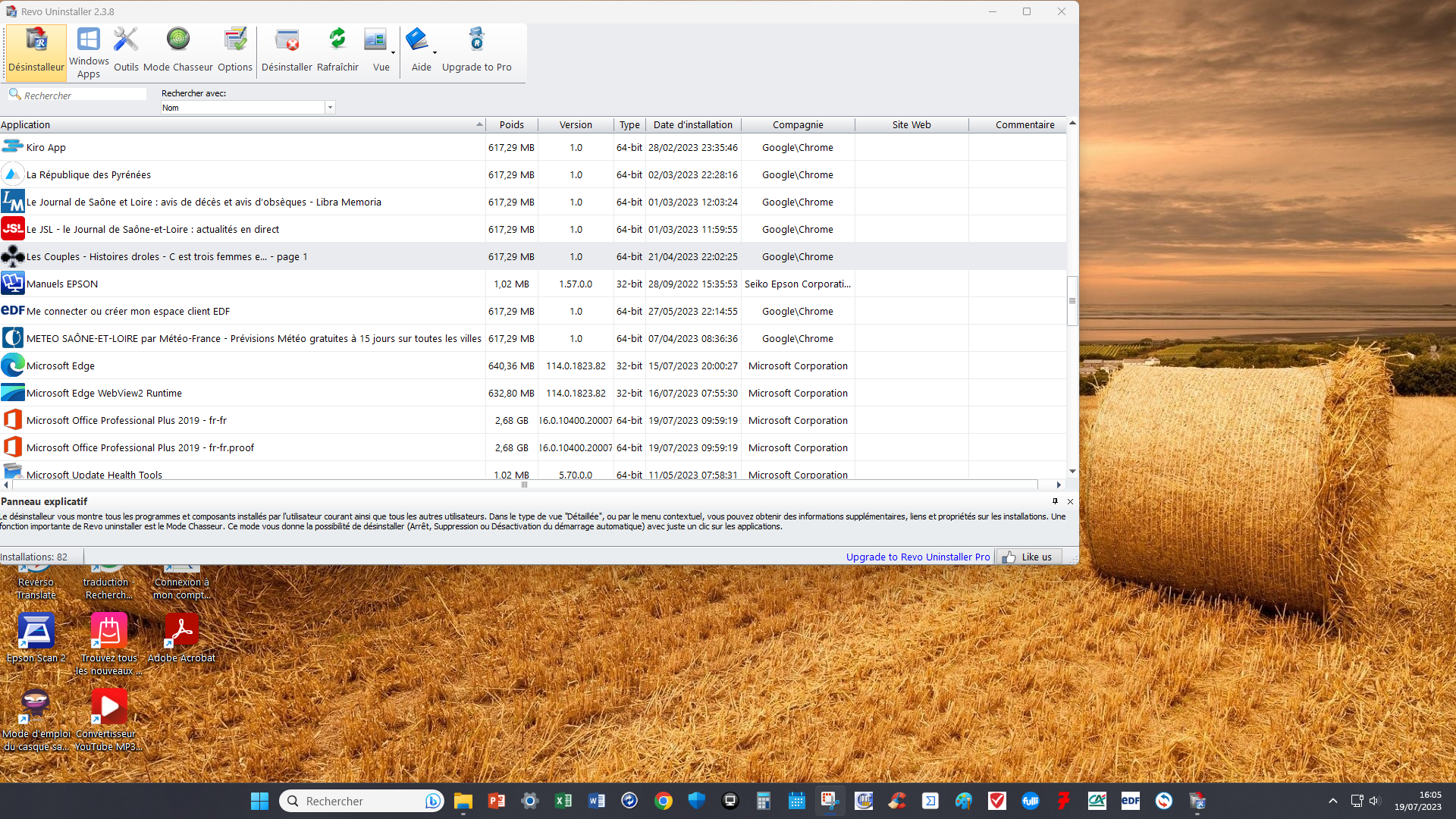Open the Windows Apps section
Image resolution: width=1456 pixels, height=819 pixels.
89,52
